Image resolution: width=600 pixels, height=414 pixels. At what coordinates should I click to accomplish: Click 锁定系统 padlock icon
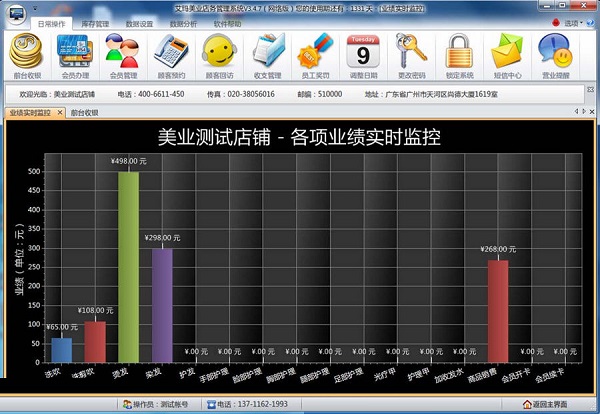tap(459, 51)
